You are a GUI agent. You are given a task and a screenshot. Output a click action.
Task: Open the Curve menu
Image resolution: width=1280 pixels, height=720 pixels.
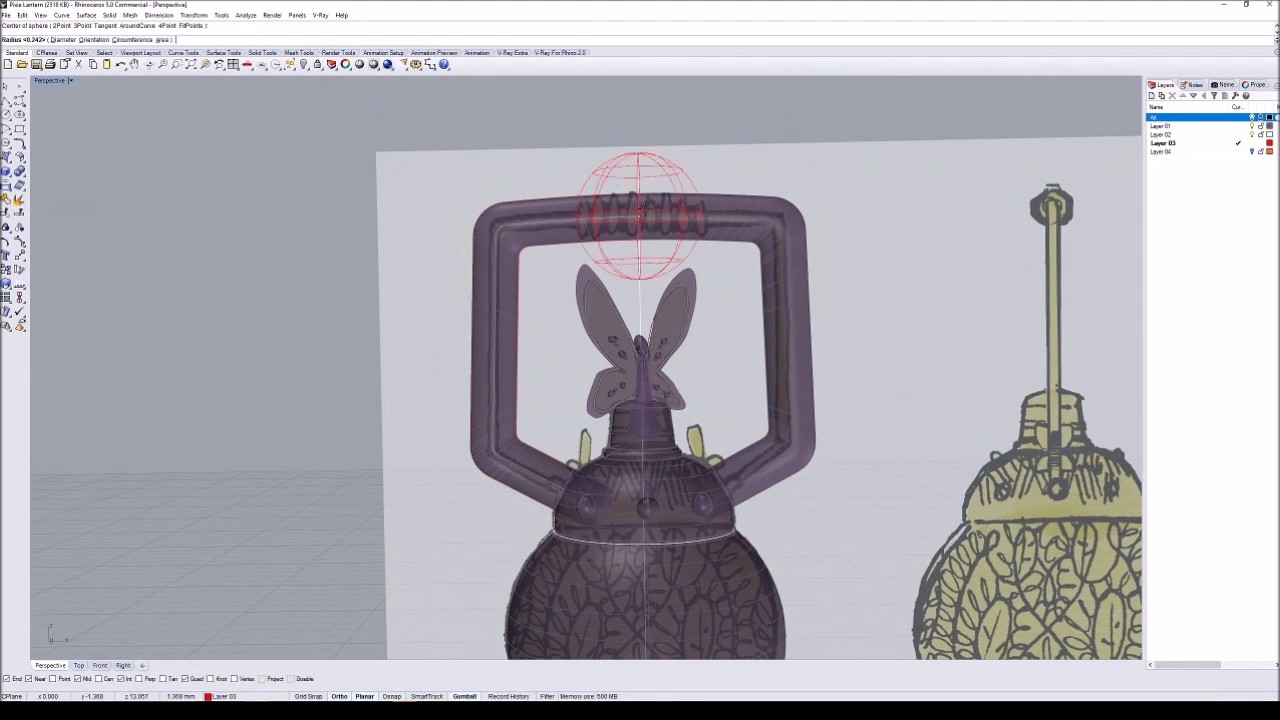coord(61,15)
